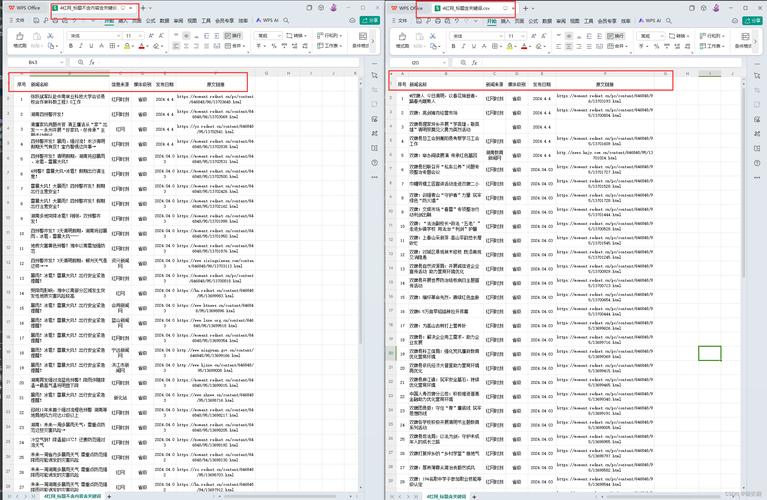Screen dimensions: 767x500
Task: Click the Cut scissors icon in left window
Action: [x=50, y=36]
